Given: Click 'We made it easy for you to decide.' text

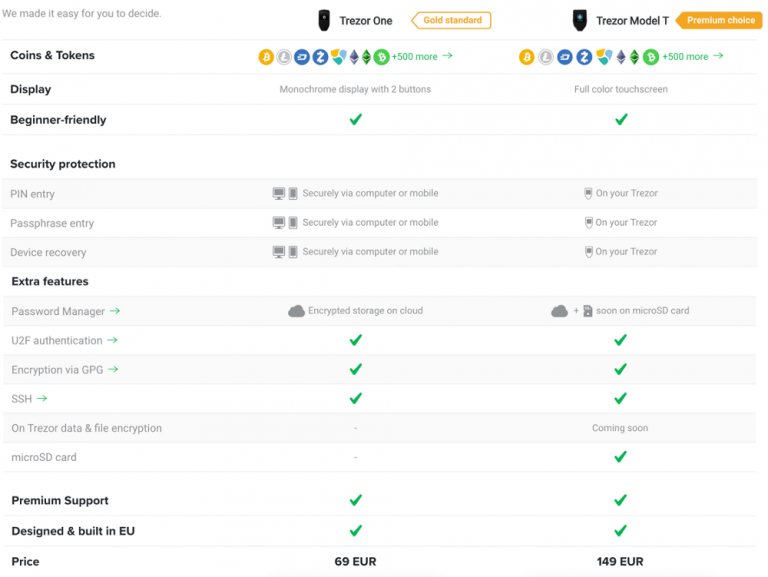Looking at the screenshot, I should click(x=81, y=14).
